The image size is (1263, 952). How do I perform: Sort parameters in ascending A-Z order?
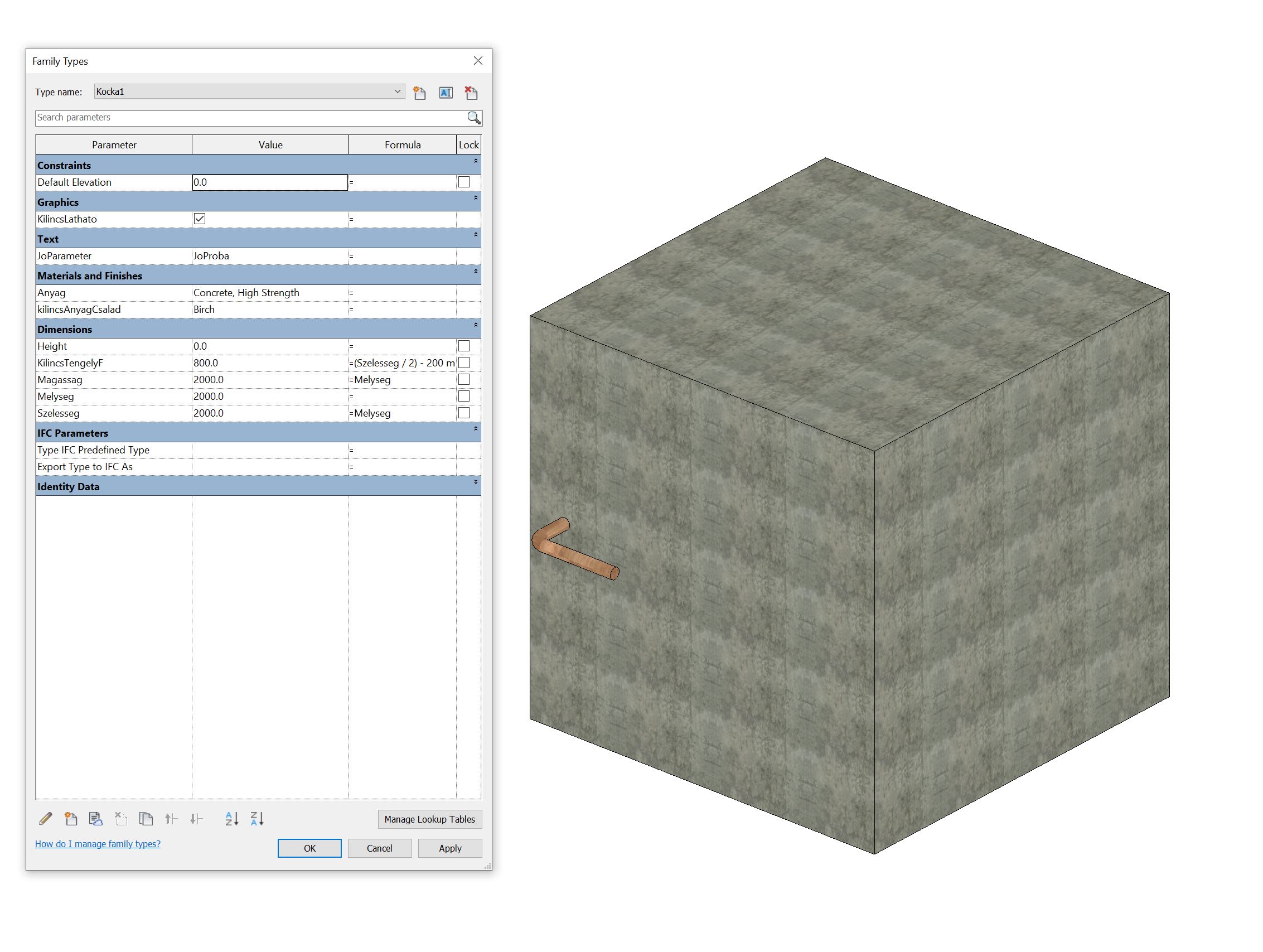231,819
